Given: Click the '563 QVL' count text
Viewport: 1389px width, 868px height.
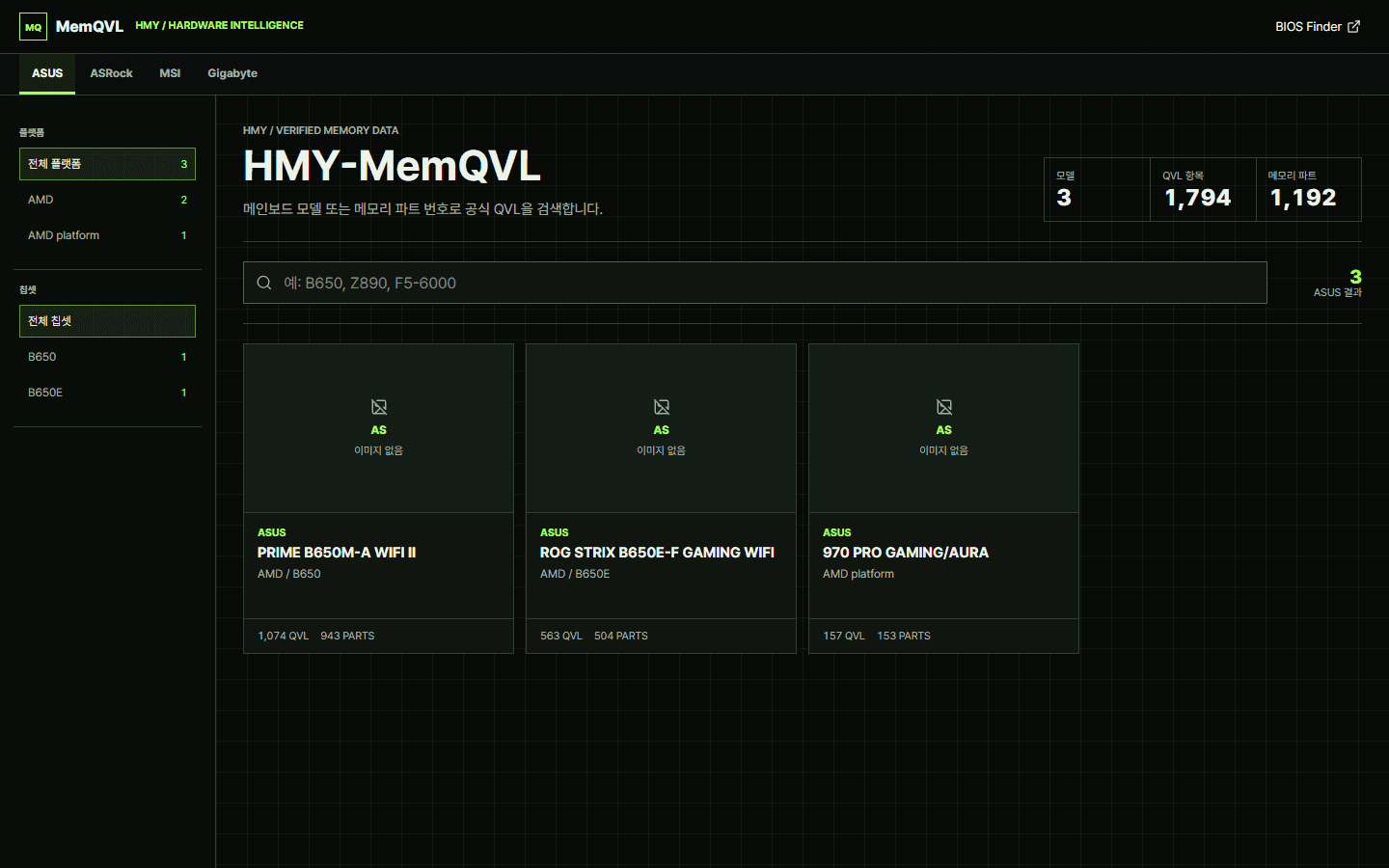Looking at the screenshot, I should 561,636.
